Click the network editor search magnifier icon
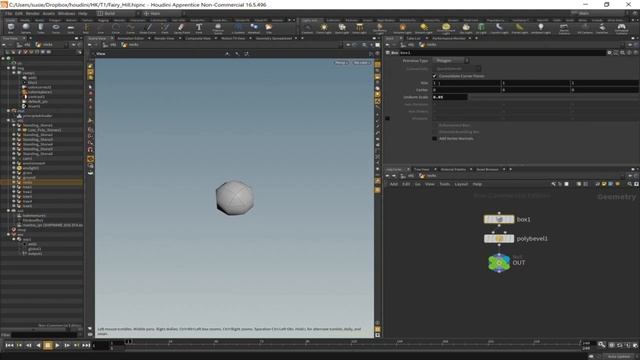 [630, 184]
